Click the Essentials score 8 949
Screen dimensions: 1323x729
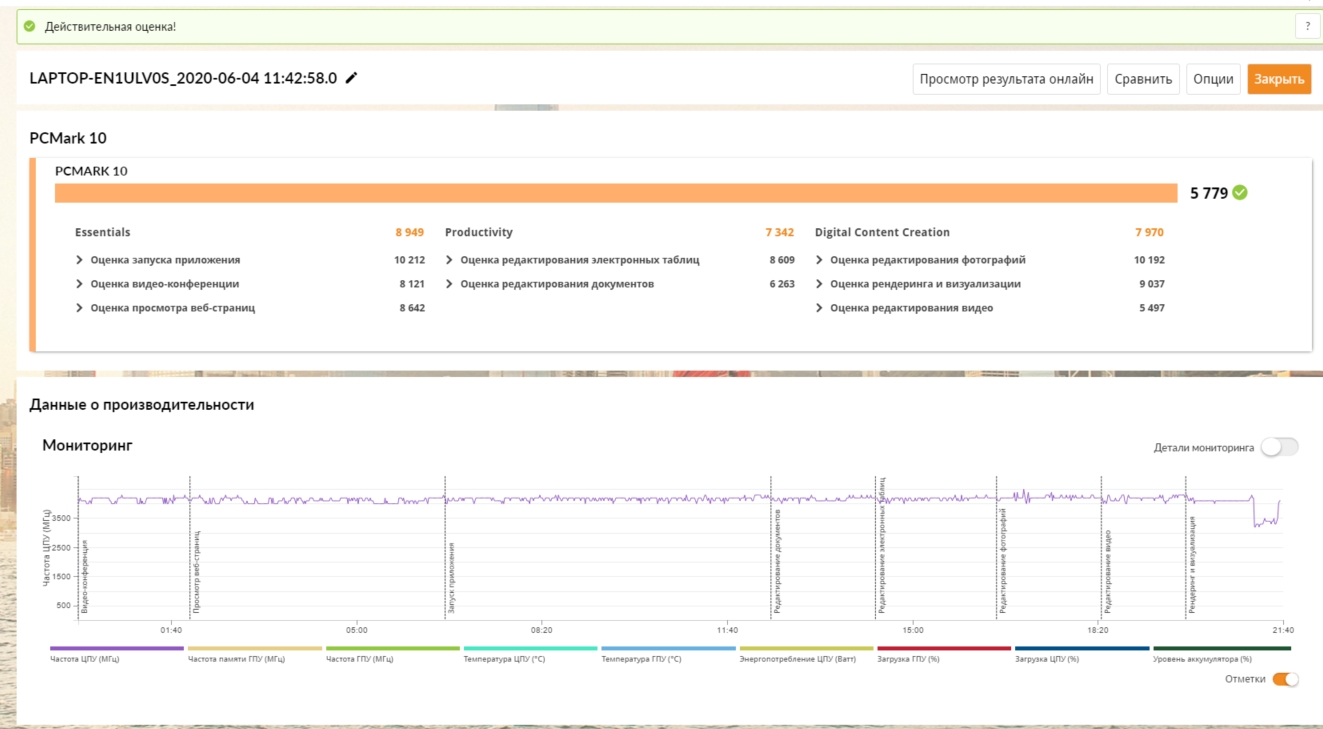(x=410, y=232)
